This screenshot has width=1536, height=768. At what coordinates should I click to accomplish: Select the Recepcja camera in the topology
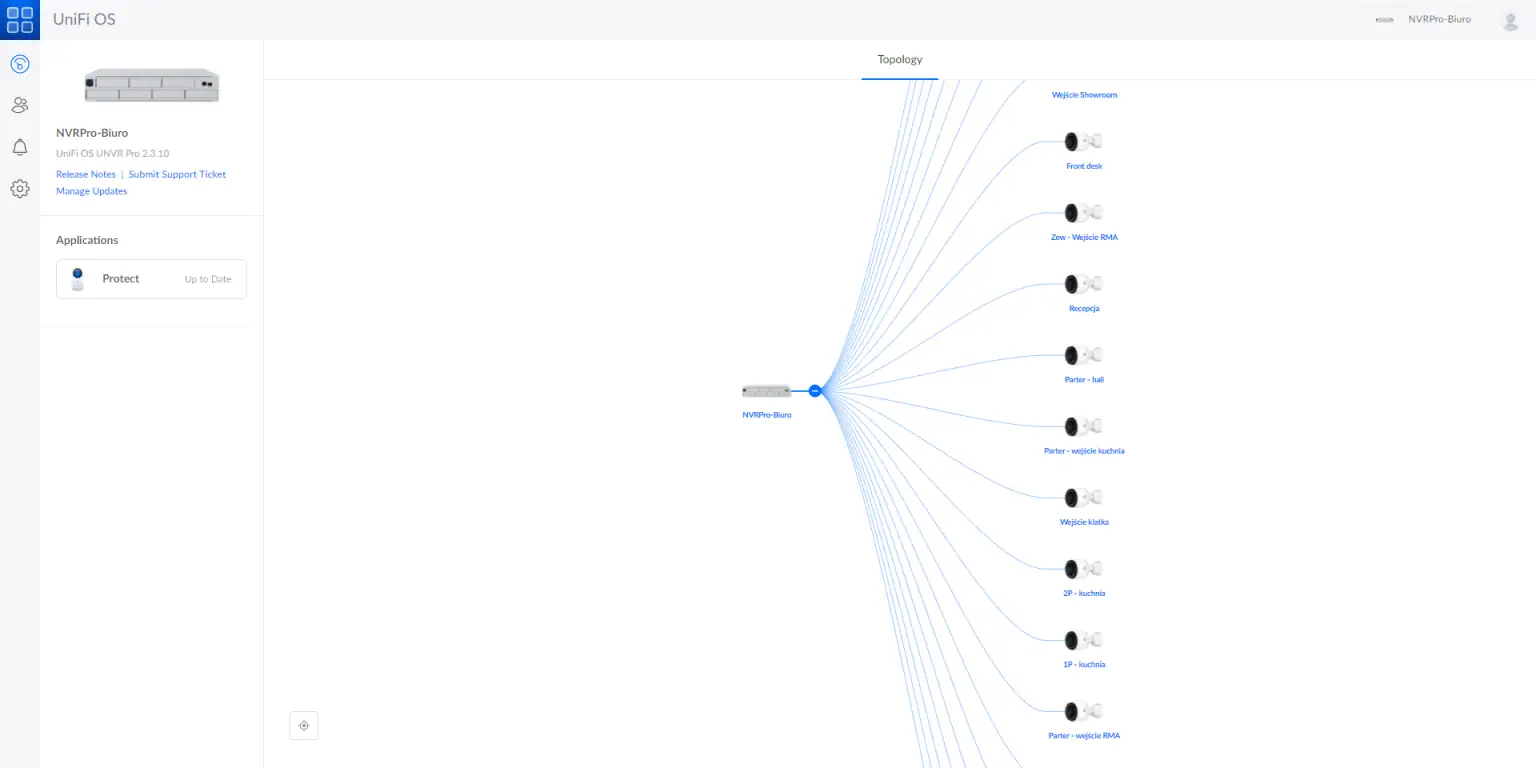tap(1083, 283)
